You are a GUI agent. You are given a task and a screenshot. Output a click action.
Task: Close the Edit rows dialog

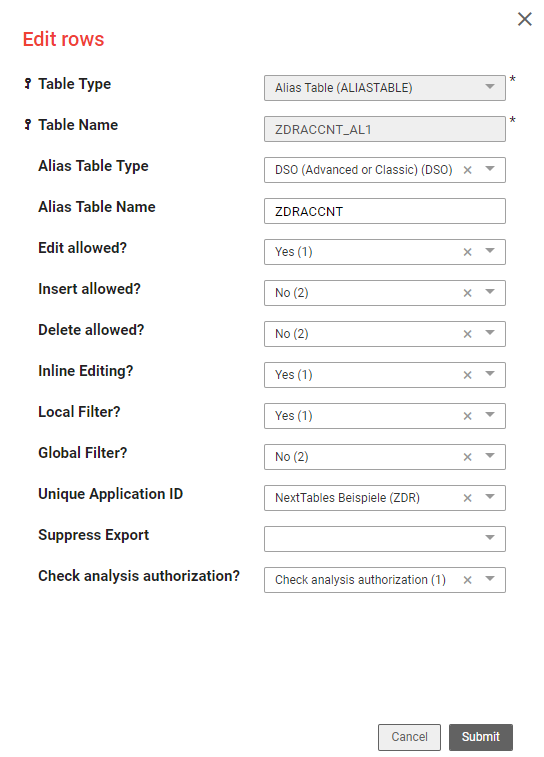[x=525, y=19]
